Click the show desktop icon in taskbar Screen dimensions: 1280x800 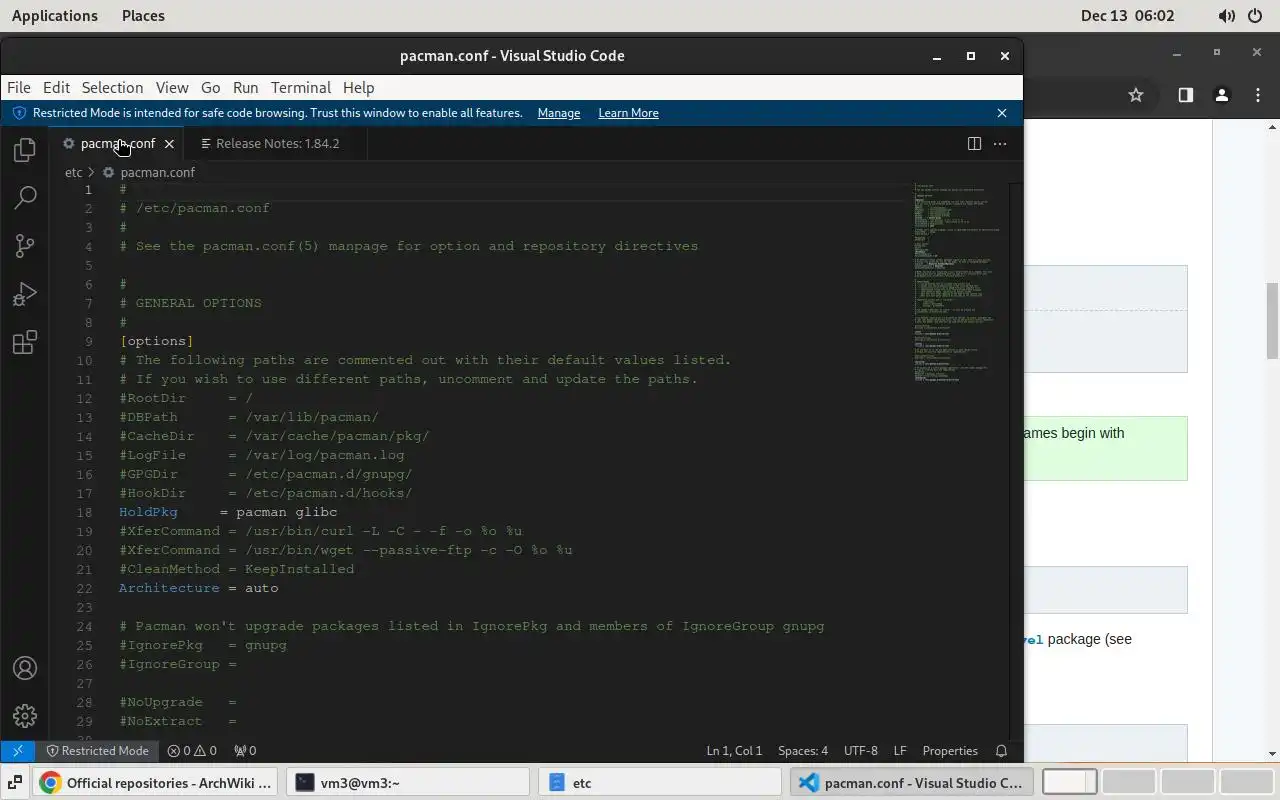pyautogui.click(x=17, y=783)
